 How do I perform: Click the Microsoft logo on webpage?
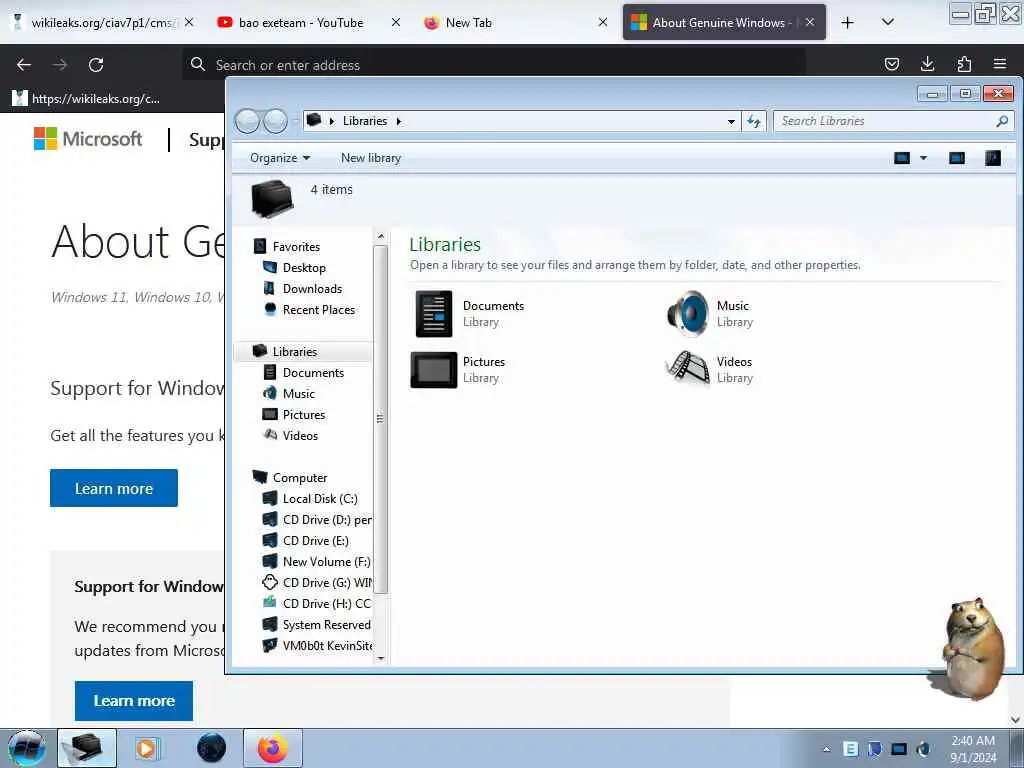click(x=88, y=139)
